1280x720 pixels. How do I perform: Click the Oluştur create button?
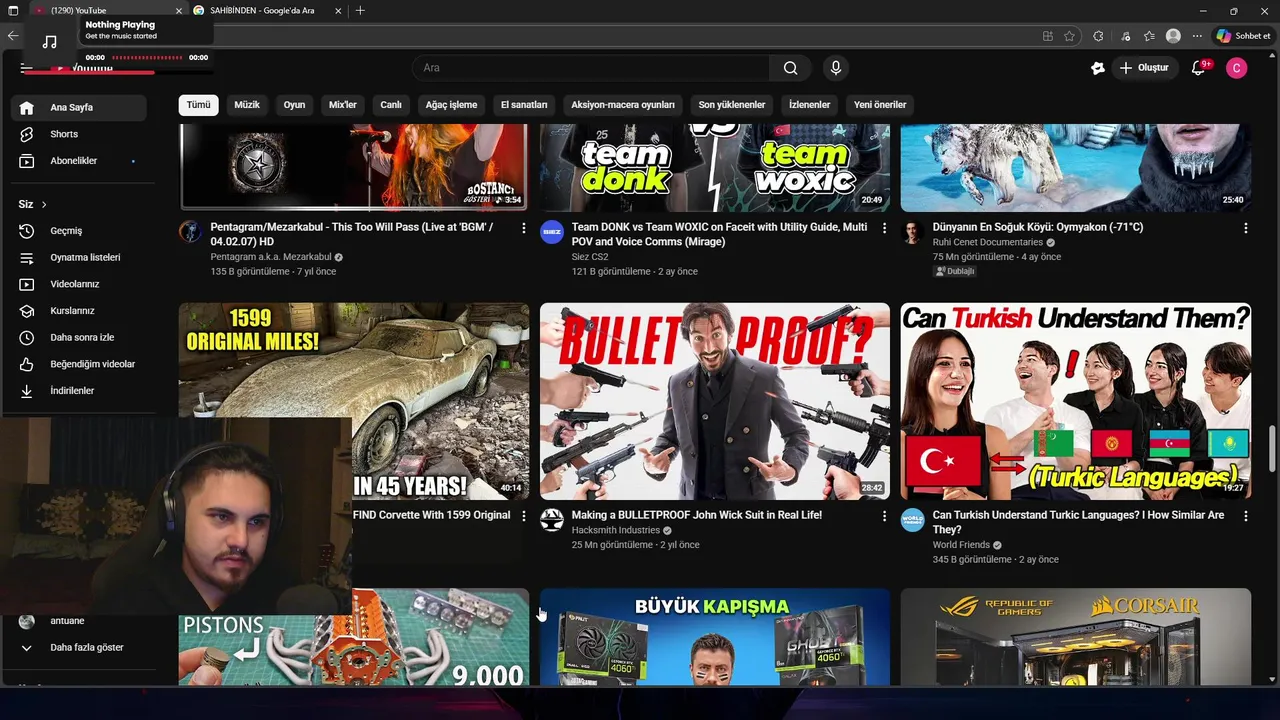1144,68
